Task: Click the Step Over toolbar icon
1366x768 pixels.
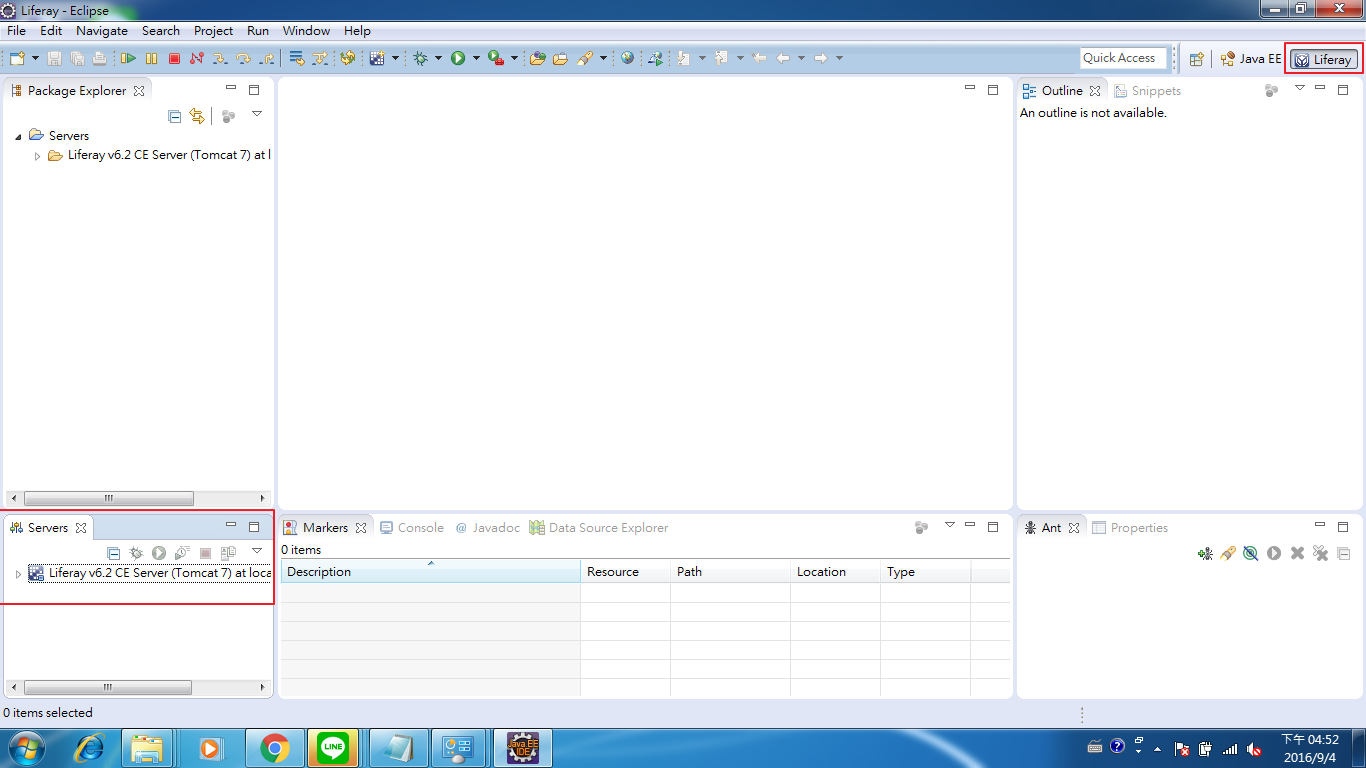Action: [243, 59]
